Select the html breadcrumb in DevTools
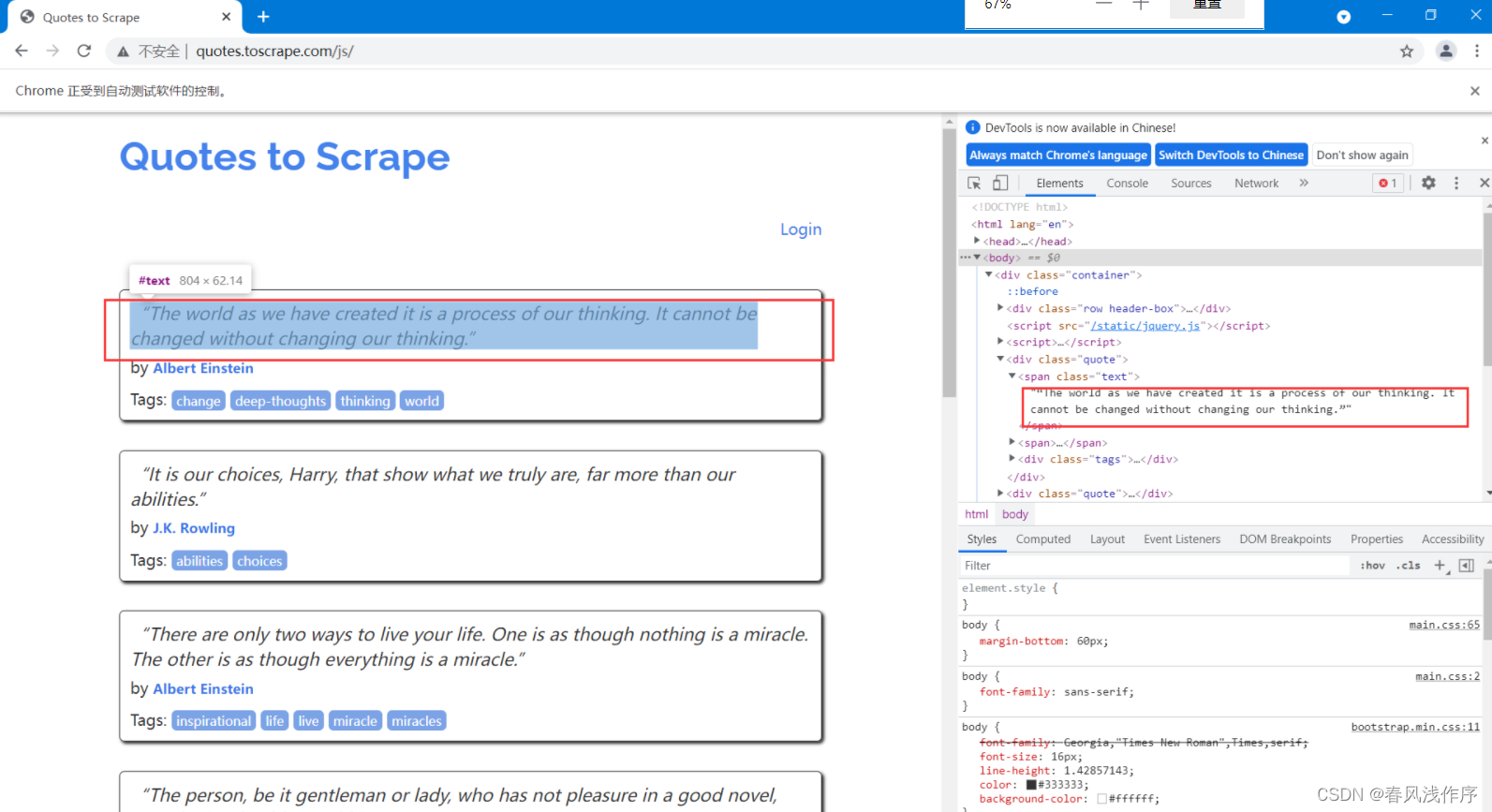 976,514
